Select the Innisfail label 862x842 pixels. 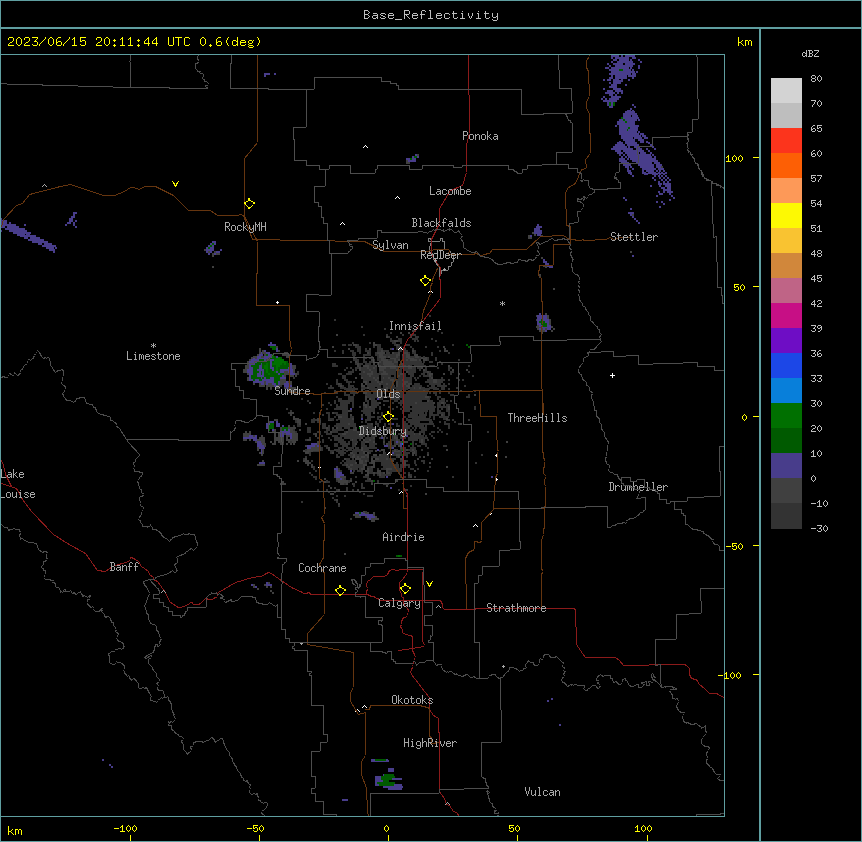coord(415,326)
